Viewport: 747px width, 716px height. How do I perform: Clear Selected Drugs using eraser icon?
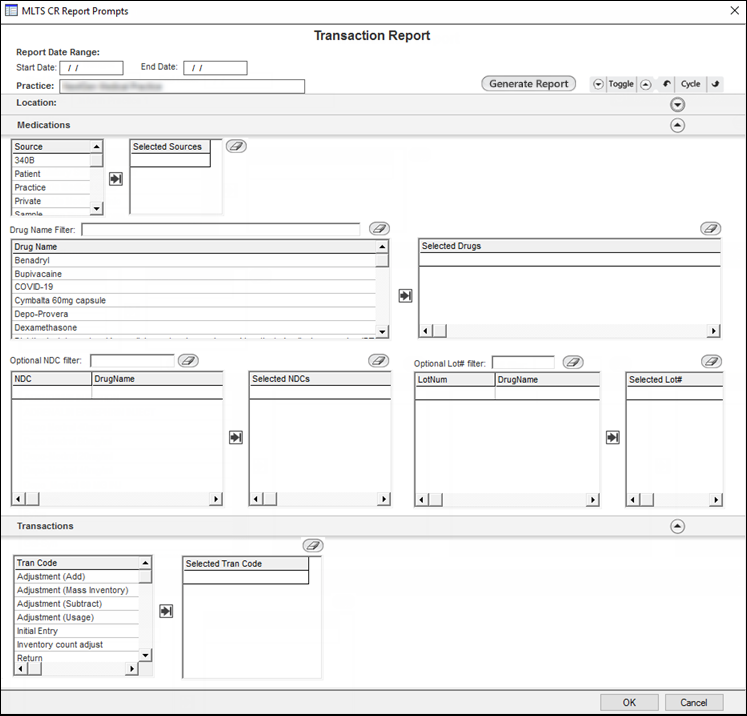[x=710, y=229]
